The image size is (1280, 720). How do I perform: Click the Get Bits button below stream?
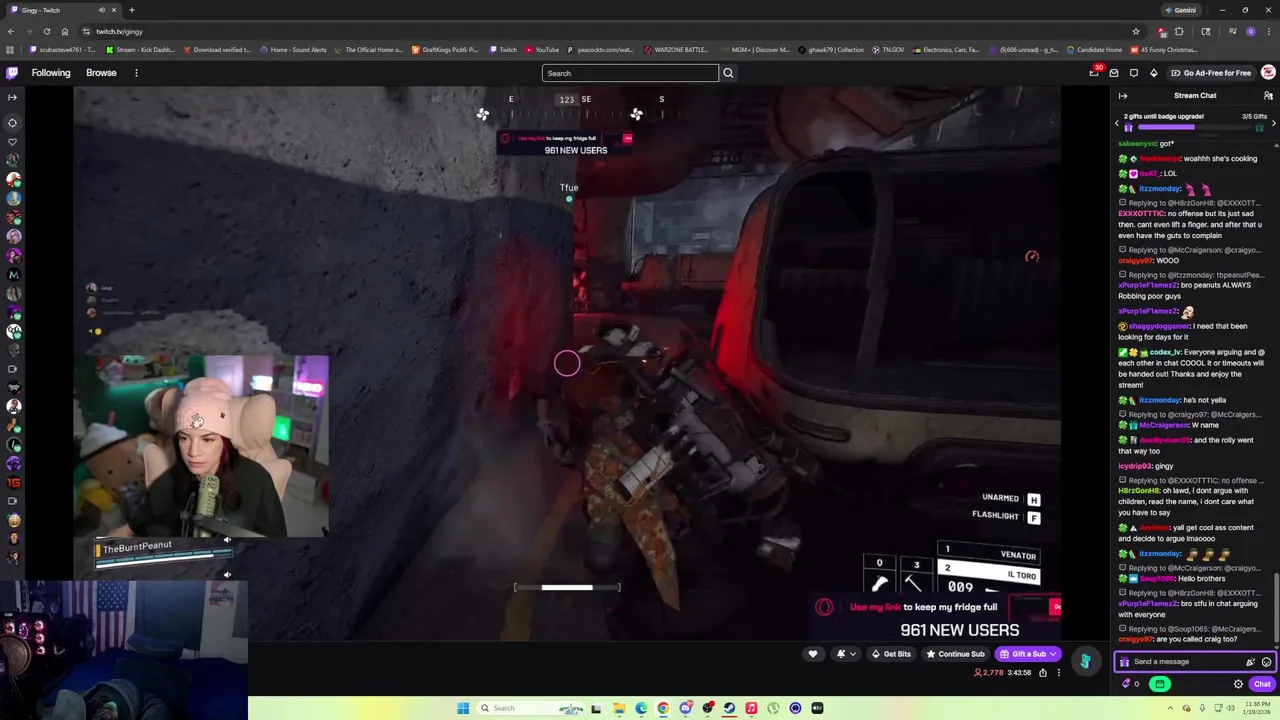point(890,654)
